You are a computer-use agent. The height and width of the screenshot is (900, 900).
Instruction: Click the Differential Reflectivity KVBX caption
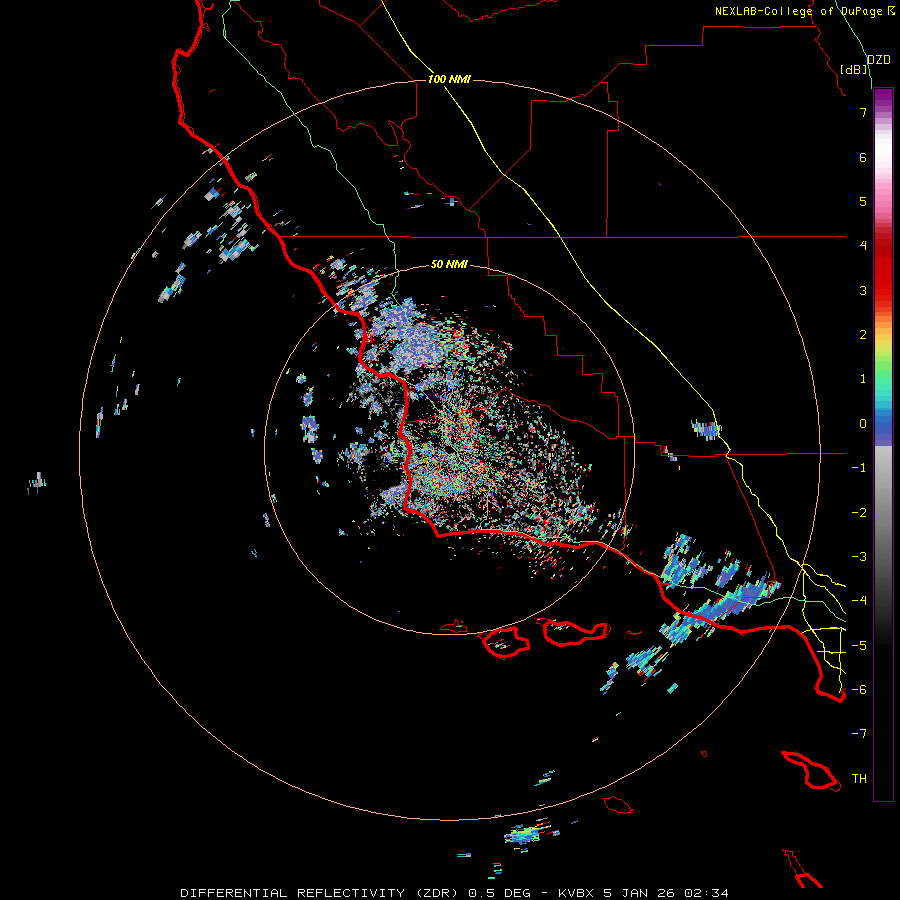(x=455, y=893)
